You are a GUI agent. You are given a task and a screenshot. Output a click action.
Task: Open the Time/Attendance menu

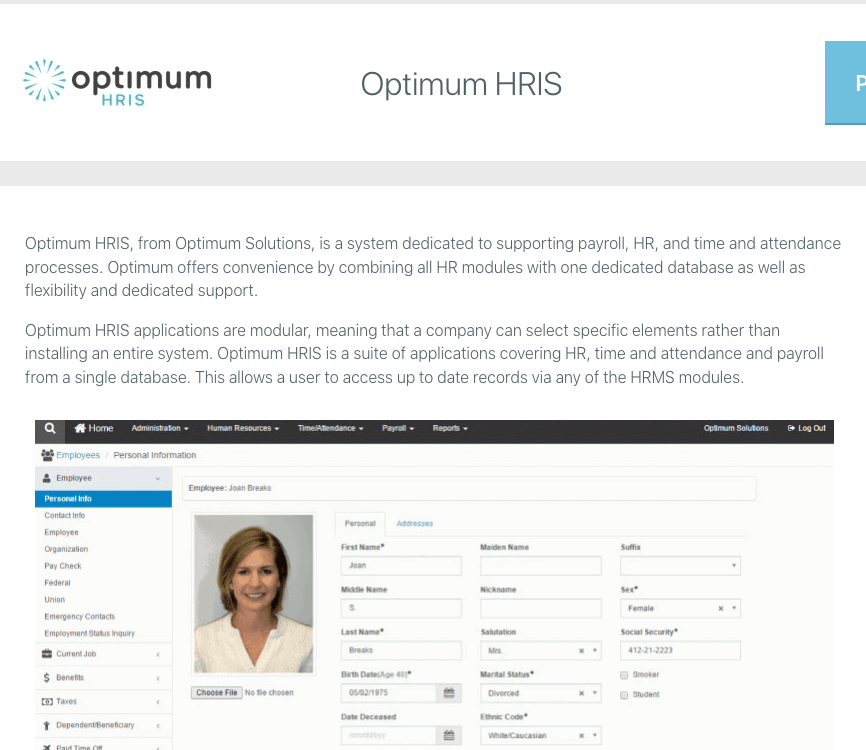coord(330,428)
